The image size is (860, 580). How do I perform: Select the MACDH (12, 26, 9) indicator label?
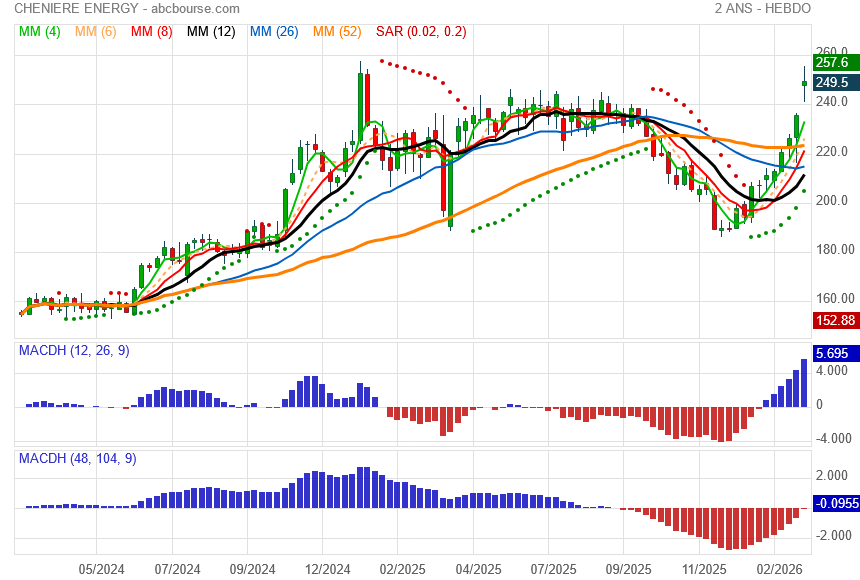(74, 351)
